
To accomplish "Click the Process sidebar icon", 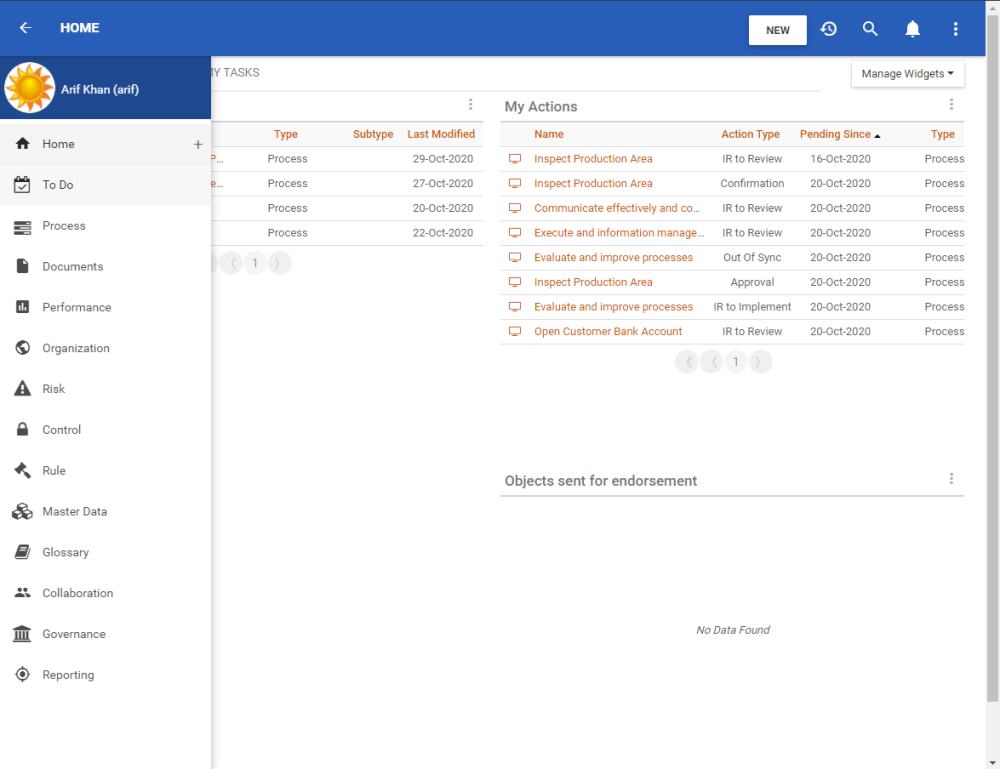I will [x=22, y=227].
